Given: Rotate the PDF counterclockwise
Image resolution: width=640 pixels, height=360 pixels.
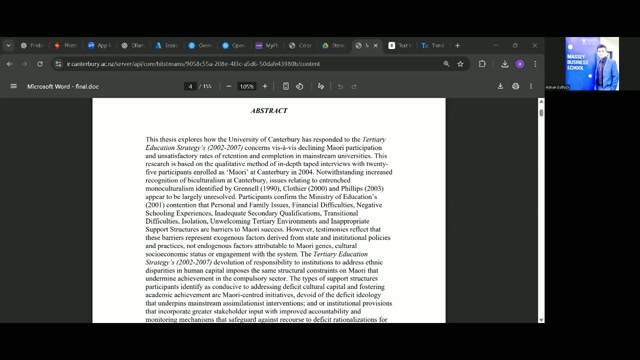Looking at the screenshot, I should coord(300,86).
